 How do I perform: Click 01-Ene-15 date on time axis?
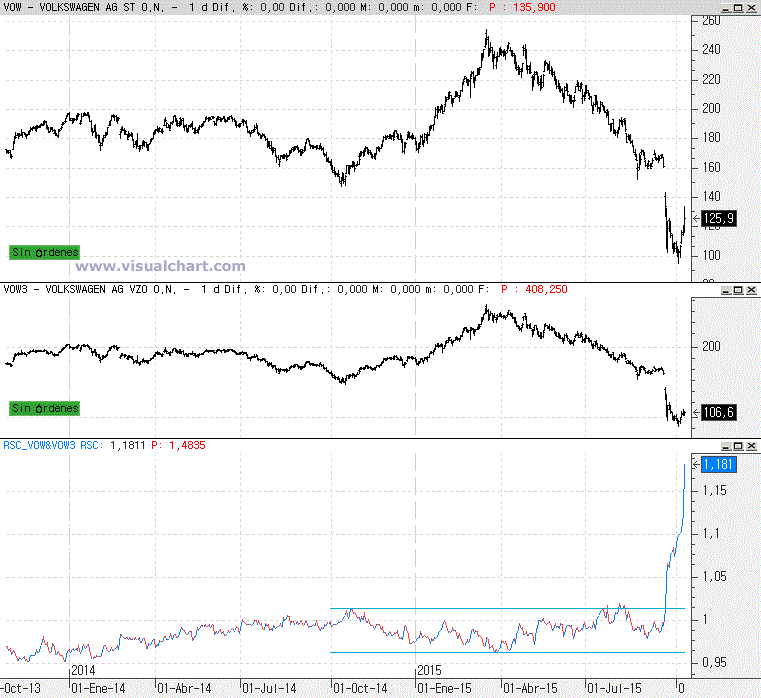tap(445, 689)
